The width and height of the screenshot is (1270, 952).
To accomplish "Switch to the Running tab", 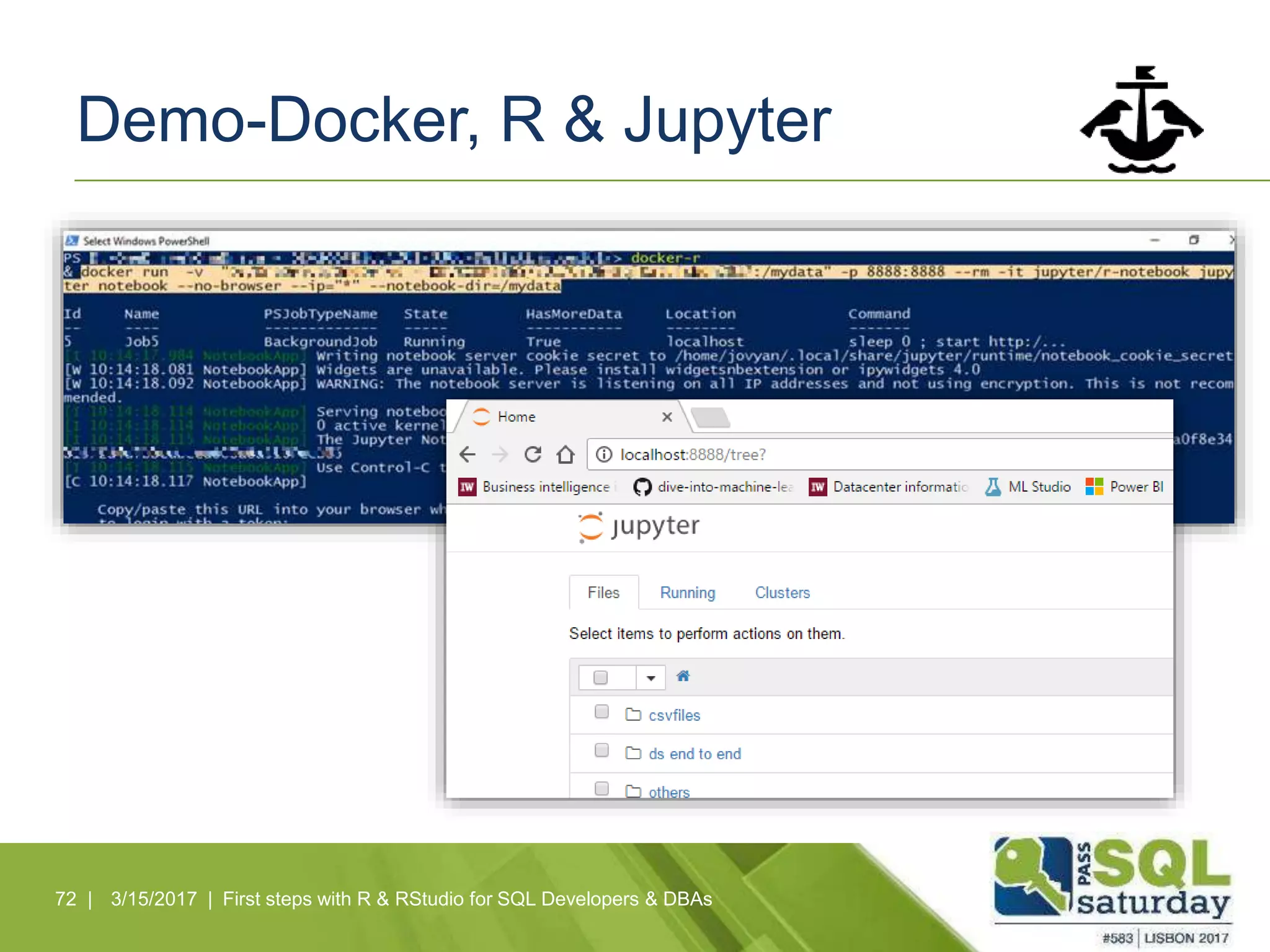I will (688, 593).
